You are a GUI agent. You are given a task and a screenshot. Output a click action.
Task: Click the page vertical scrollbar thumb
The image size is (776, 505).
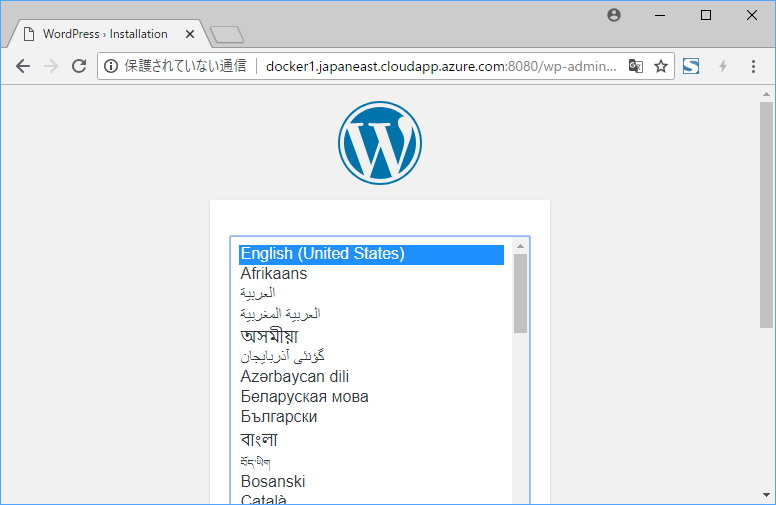pyautogui.click(x=766, y=215)
